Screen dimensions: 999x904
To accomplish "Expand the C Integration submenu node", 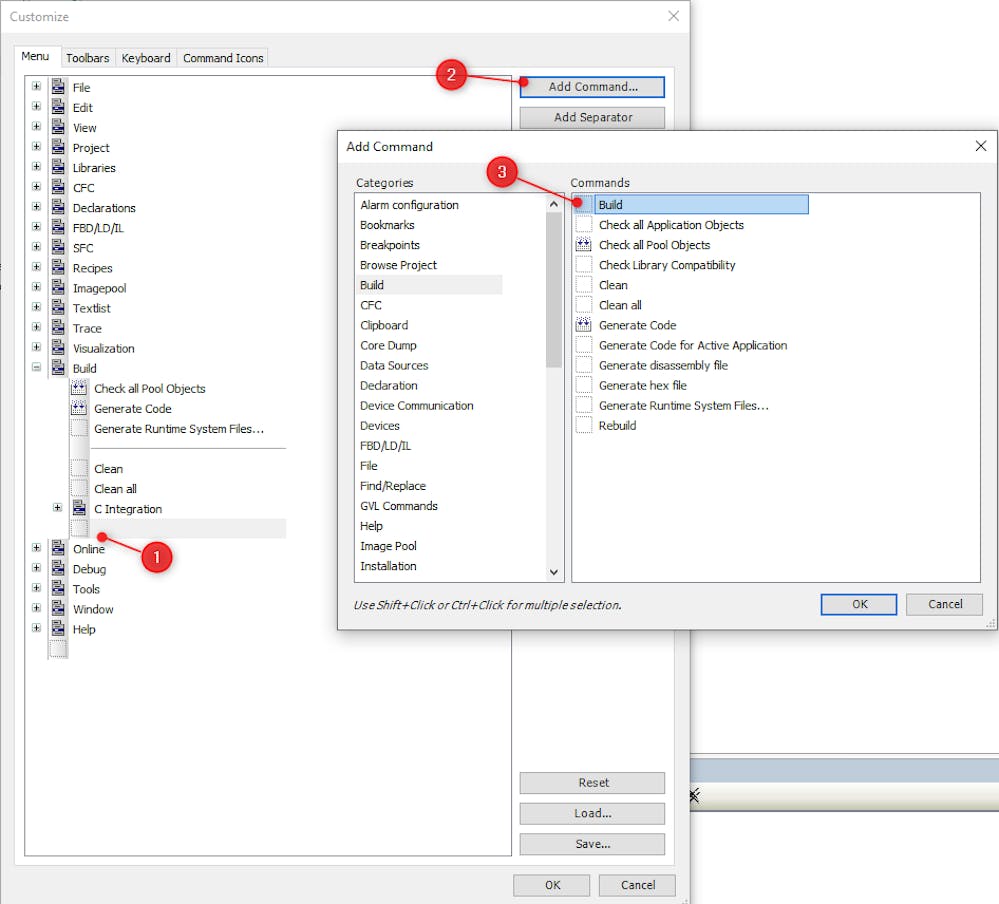I will point(58,508).
